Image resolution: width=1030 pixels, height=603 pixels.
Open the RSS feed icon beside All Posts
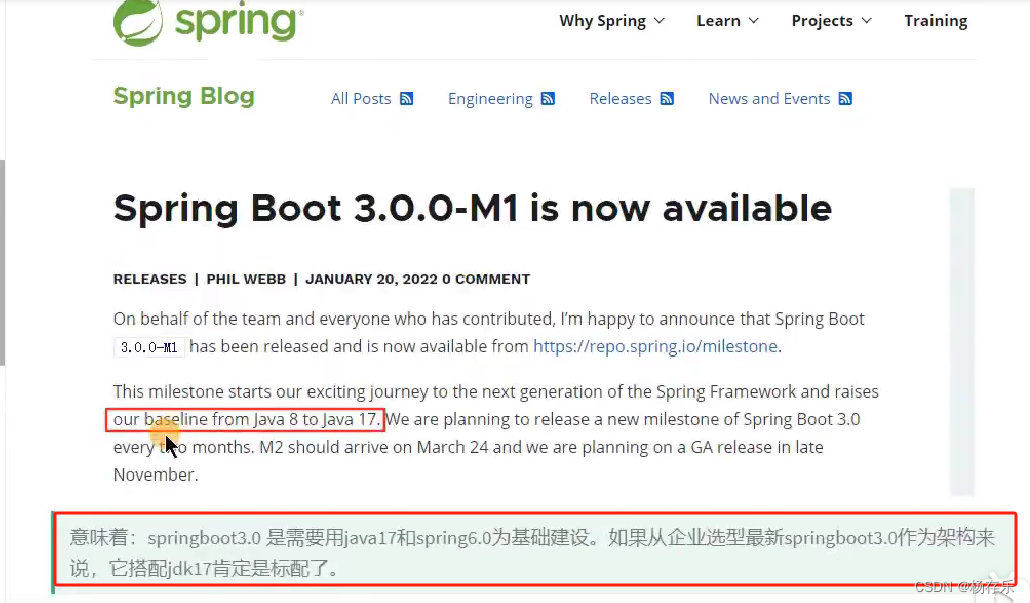pos(407,99)
